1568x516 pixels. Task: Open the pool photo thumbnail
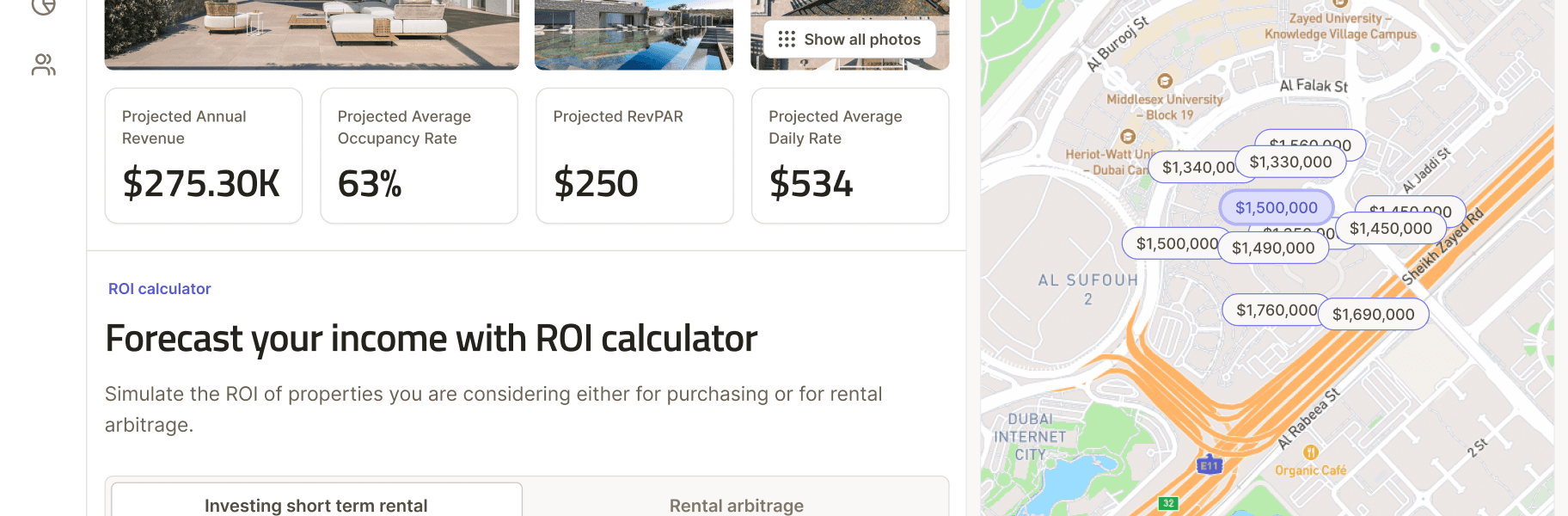[634, 34]
